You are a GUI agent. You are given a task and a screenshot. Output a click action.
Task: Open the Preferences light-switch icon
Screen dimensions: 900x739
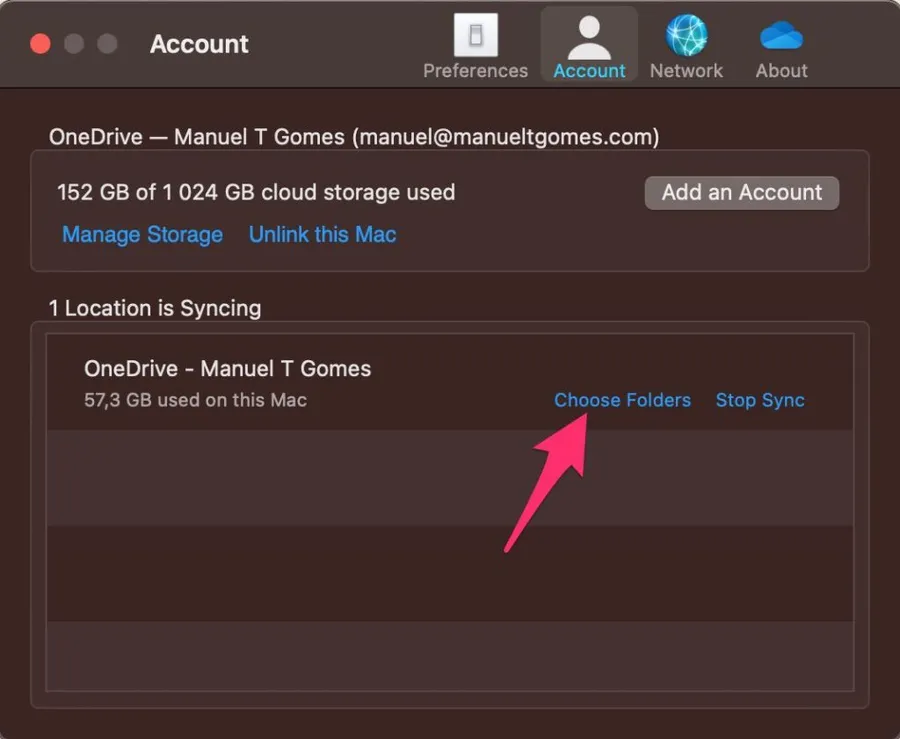click(475, 35)
